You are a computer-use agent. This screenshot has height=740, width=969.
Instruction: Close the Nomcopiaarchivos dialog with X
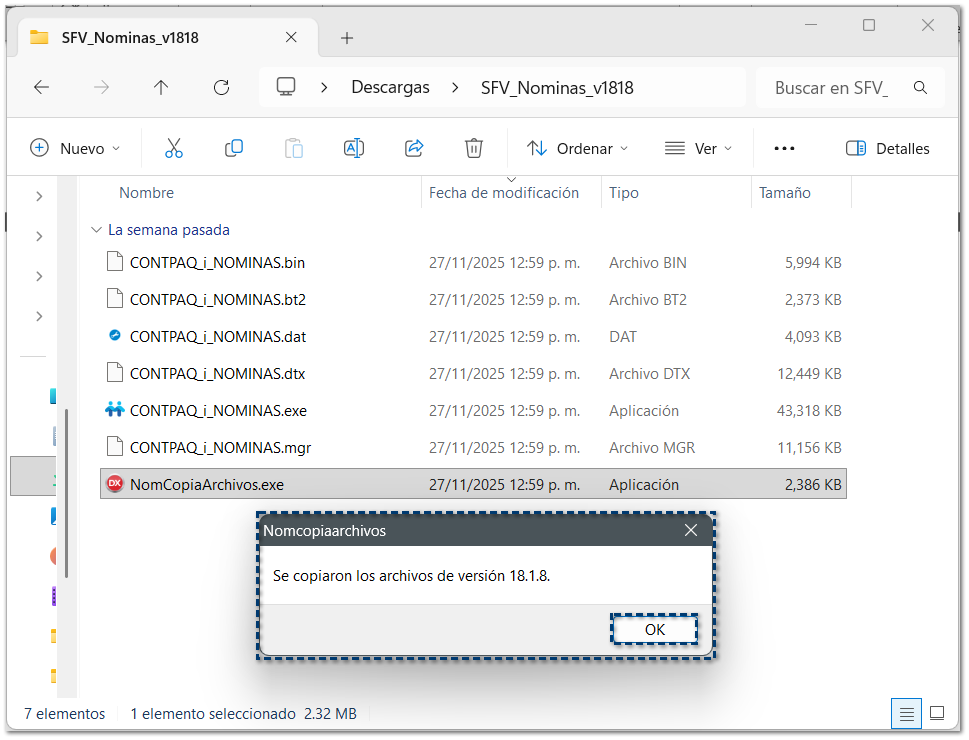691,530
